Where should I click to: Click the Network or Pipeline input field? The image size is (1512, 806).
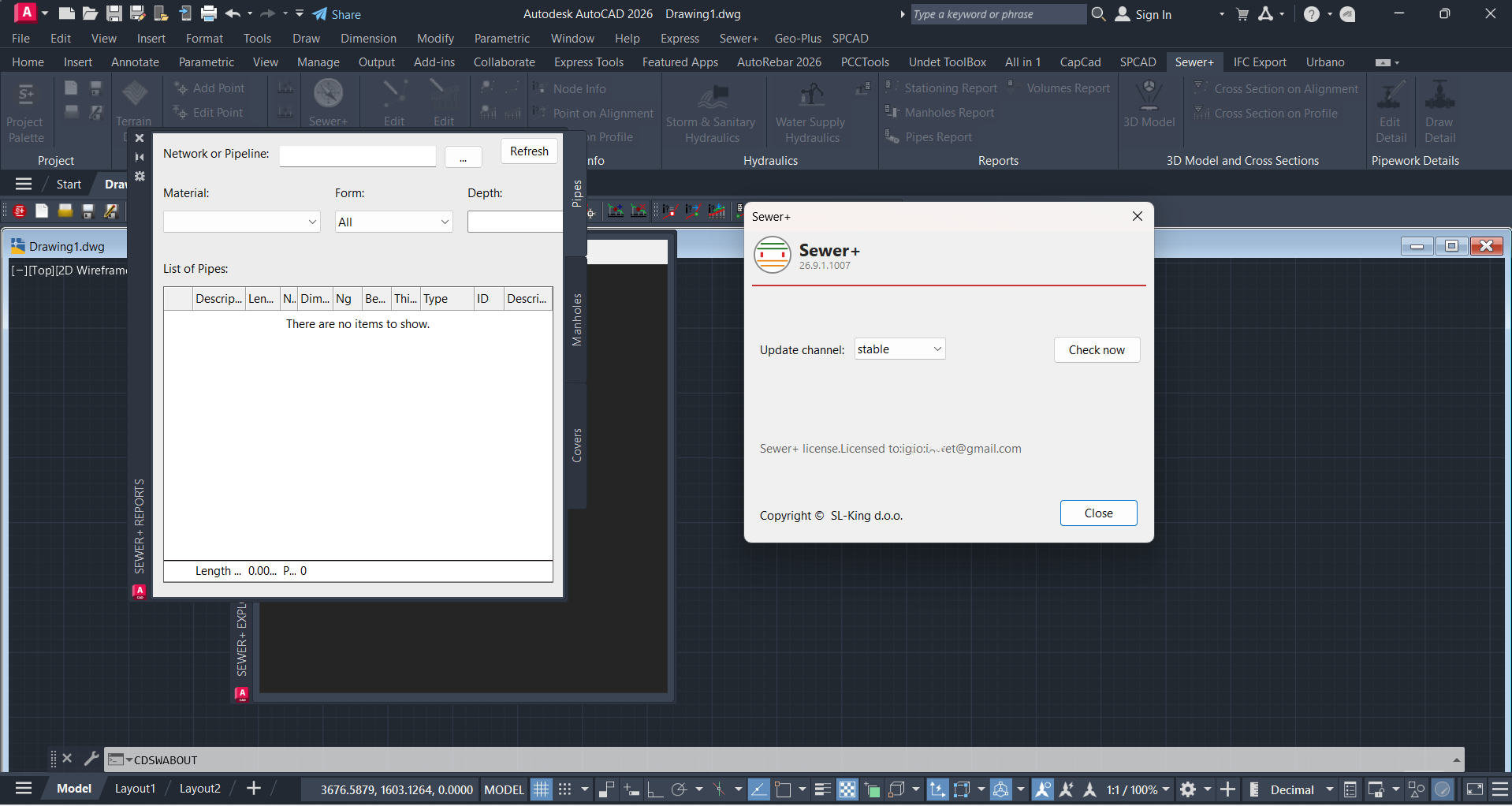tap(357, 156)
